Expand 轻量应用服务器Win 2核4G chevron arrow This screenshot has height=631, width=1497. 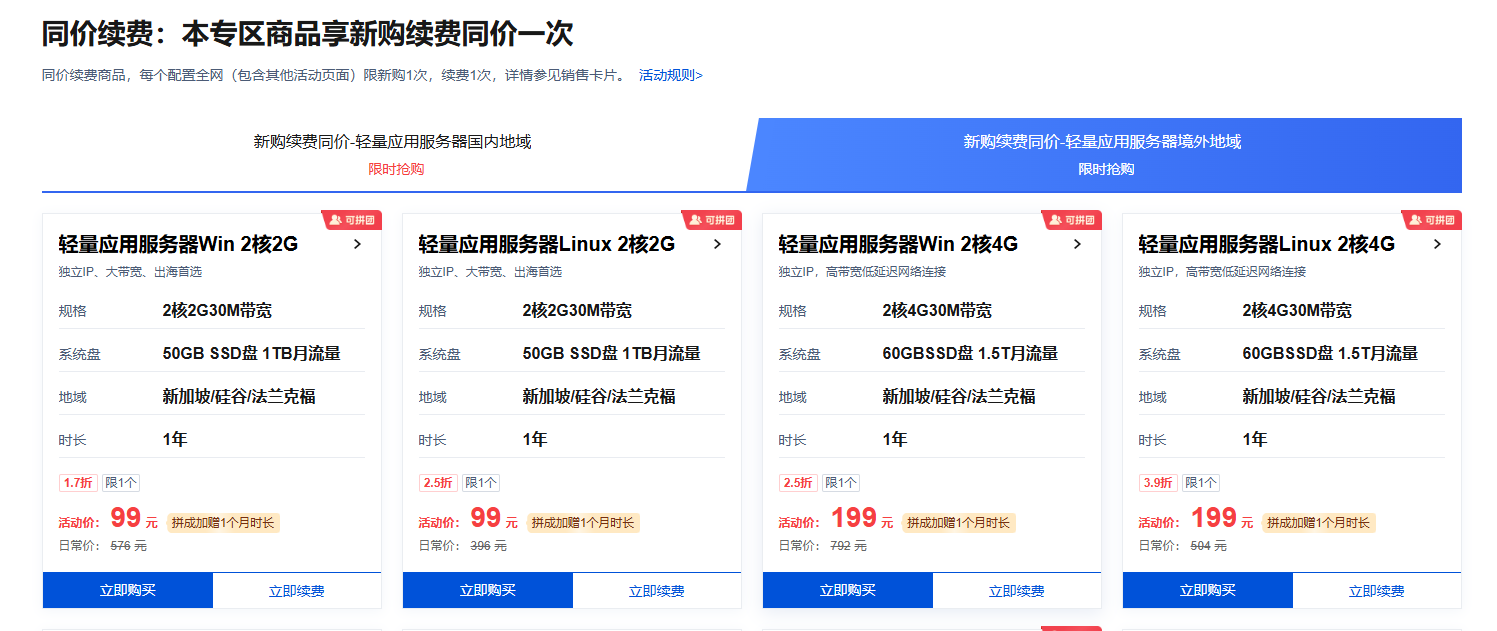1077,244
